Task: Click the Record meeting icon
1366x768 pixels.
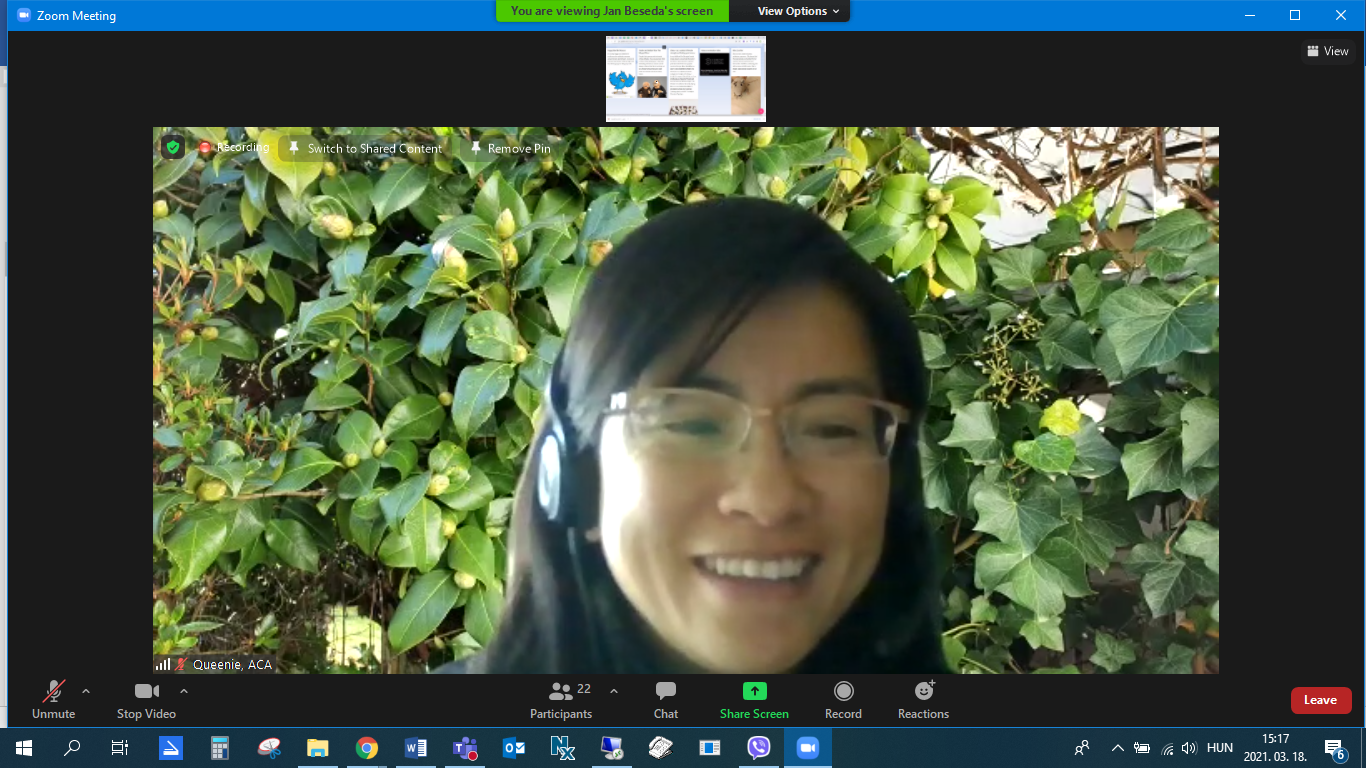Action: point(843,692)
